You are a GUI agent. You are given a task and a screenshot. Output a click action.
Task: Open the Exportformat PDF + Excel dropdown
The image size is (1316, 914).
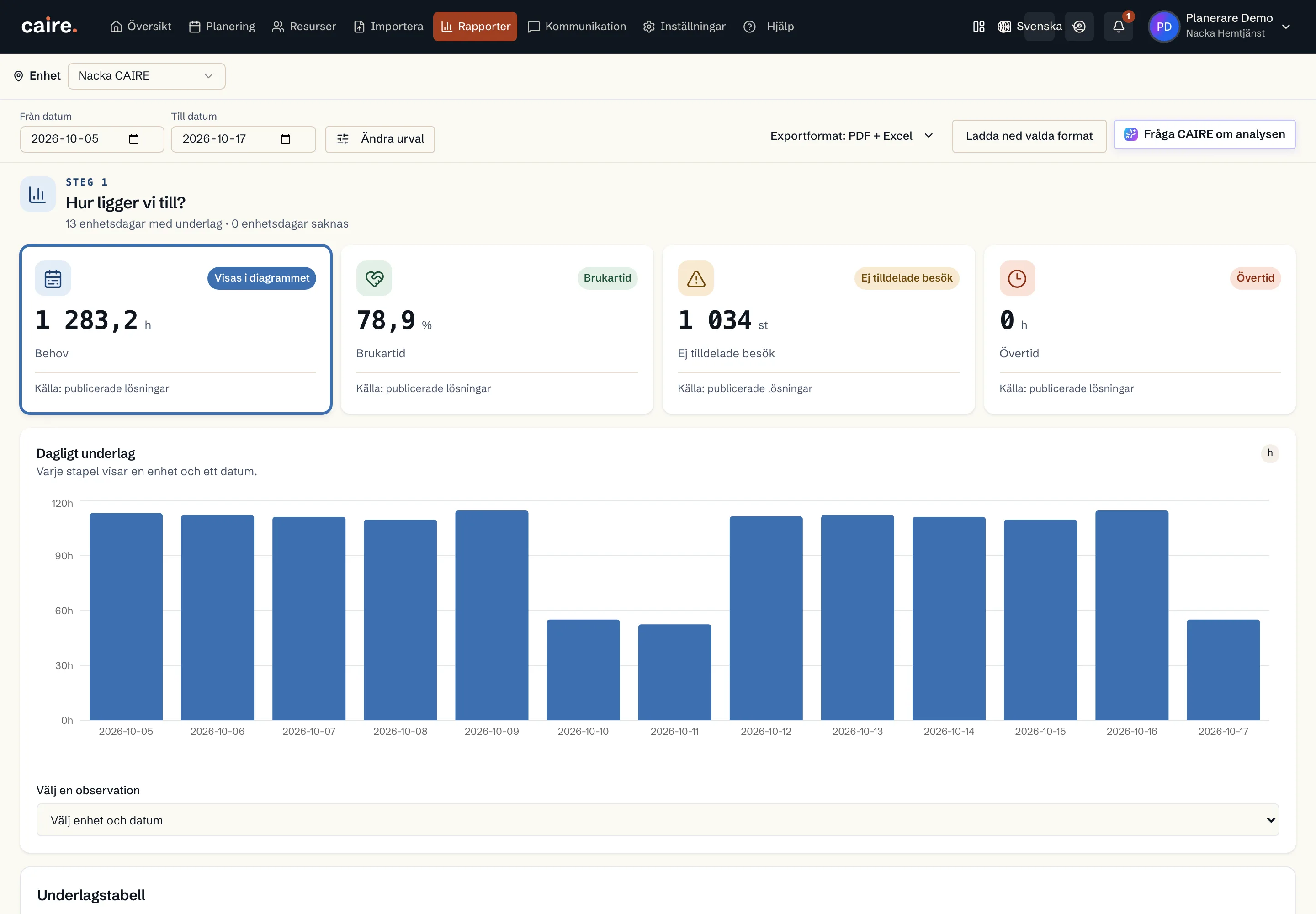[852, 136]
